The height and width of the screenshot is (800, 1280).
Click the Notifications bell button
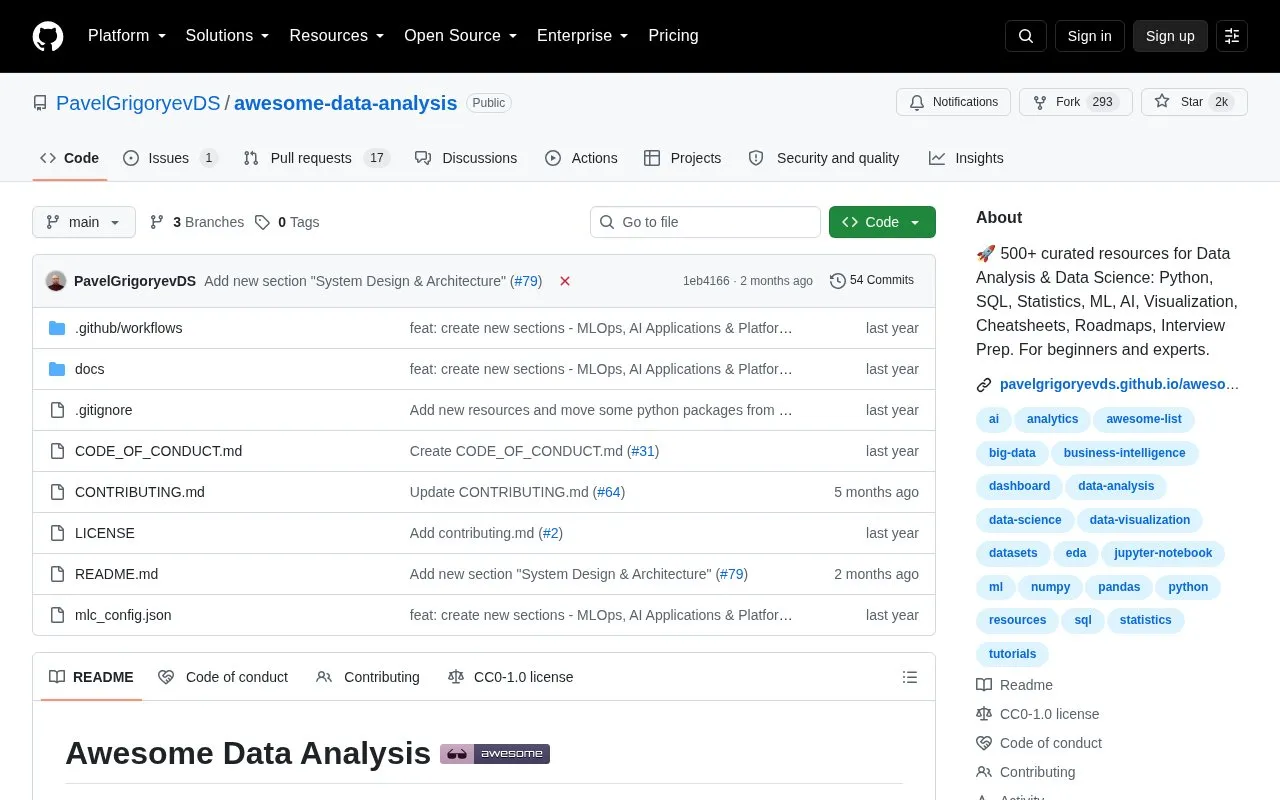[x=954, y=102]
